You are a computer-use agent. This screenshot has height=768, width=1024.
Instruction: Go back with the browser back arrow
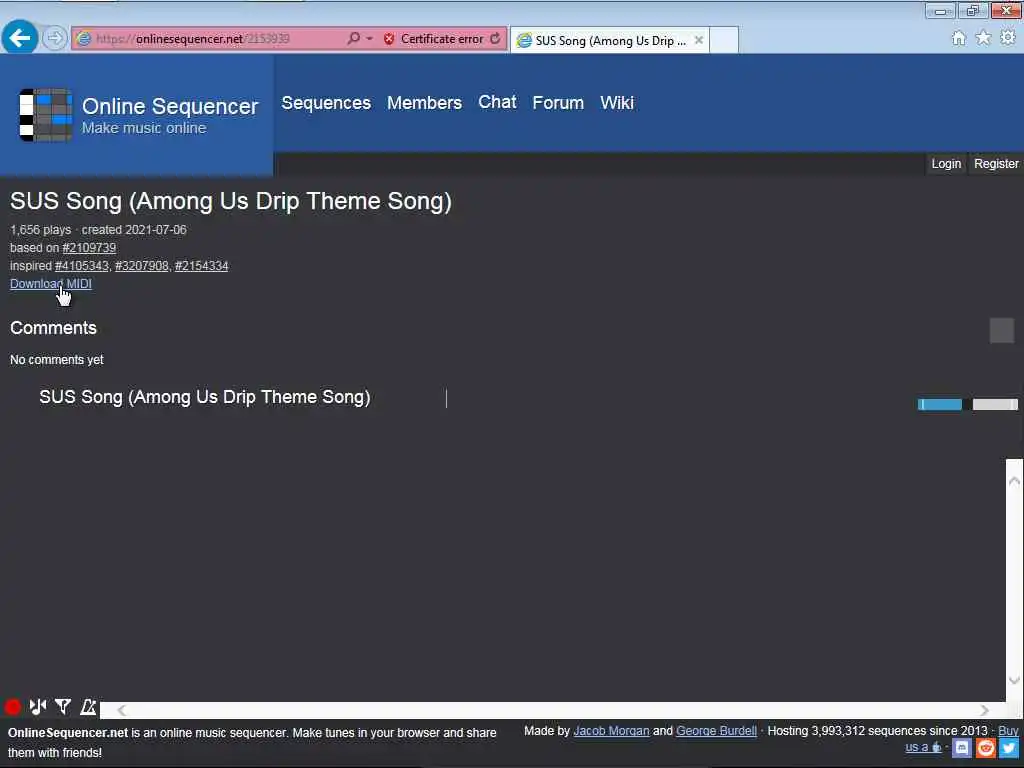[x=20, y=39]
